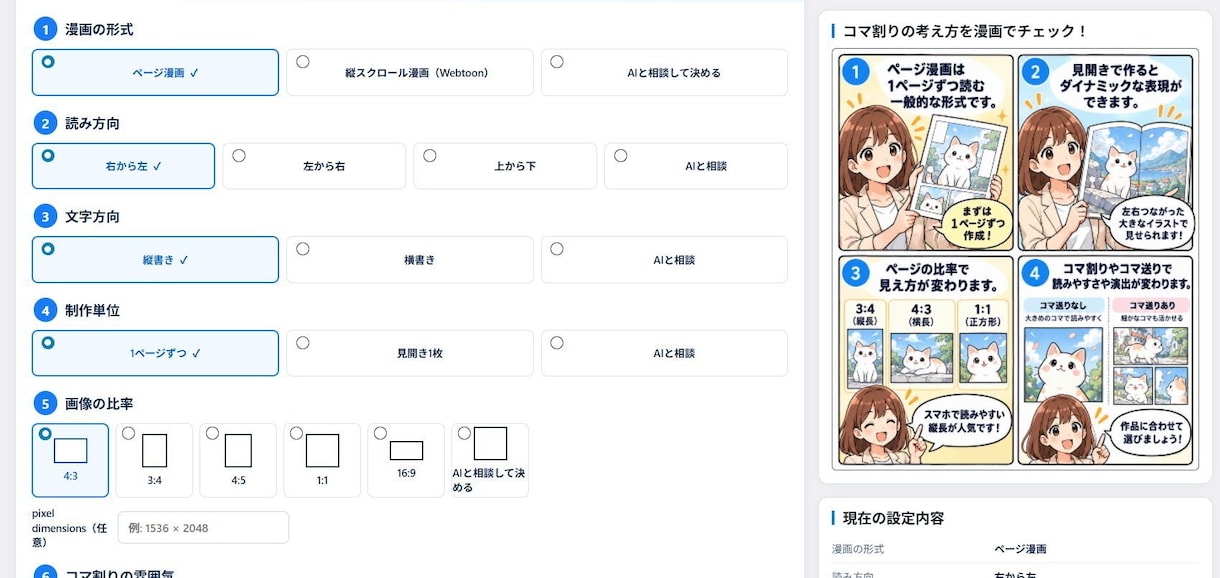Pick AIと相談 under 文字方向
The height and width of the screenshot is (578, 1220).
664,260
